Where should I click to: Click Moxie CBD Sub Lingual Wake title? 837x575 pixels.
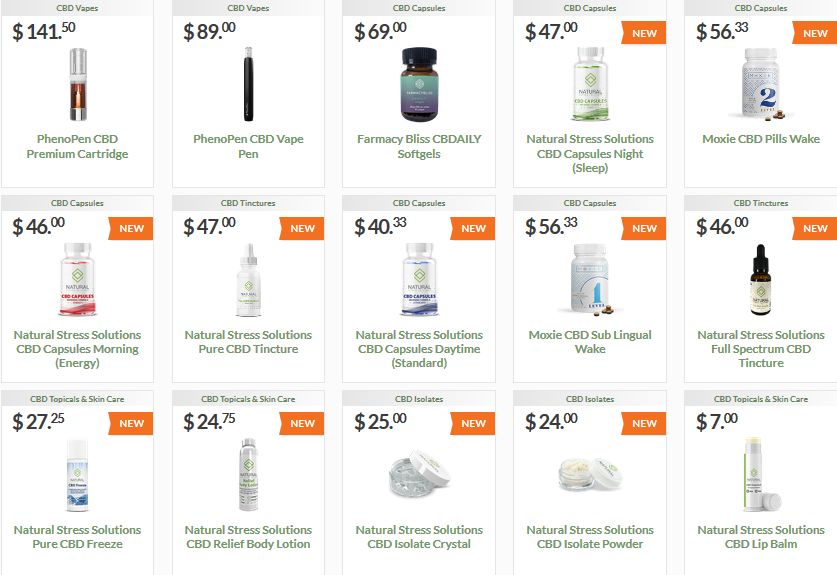(x=590, y=342)
